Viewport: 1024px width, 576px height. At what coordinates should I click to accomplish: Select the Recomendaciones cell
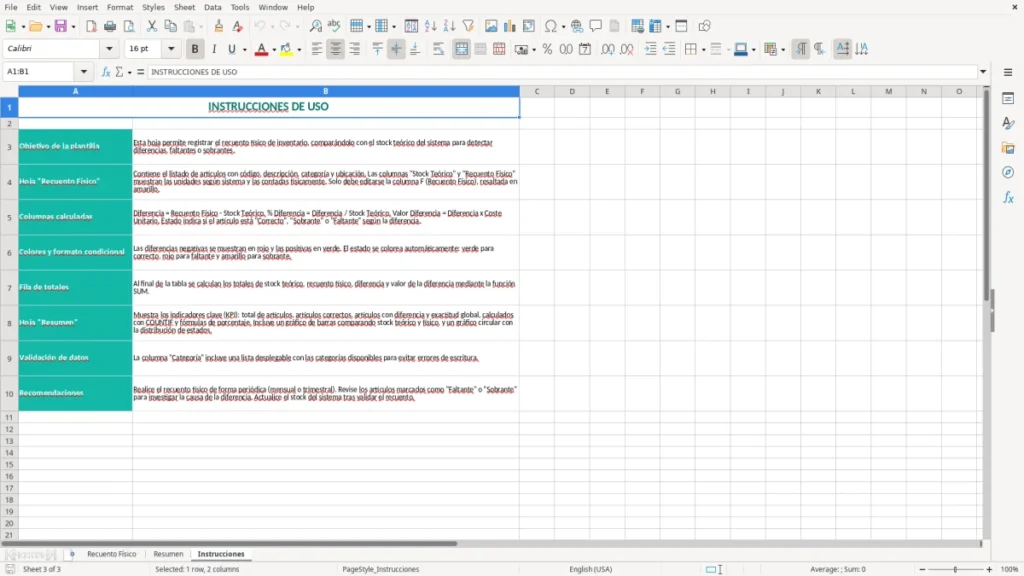(x=75, y=393)
